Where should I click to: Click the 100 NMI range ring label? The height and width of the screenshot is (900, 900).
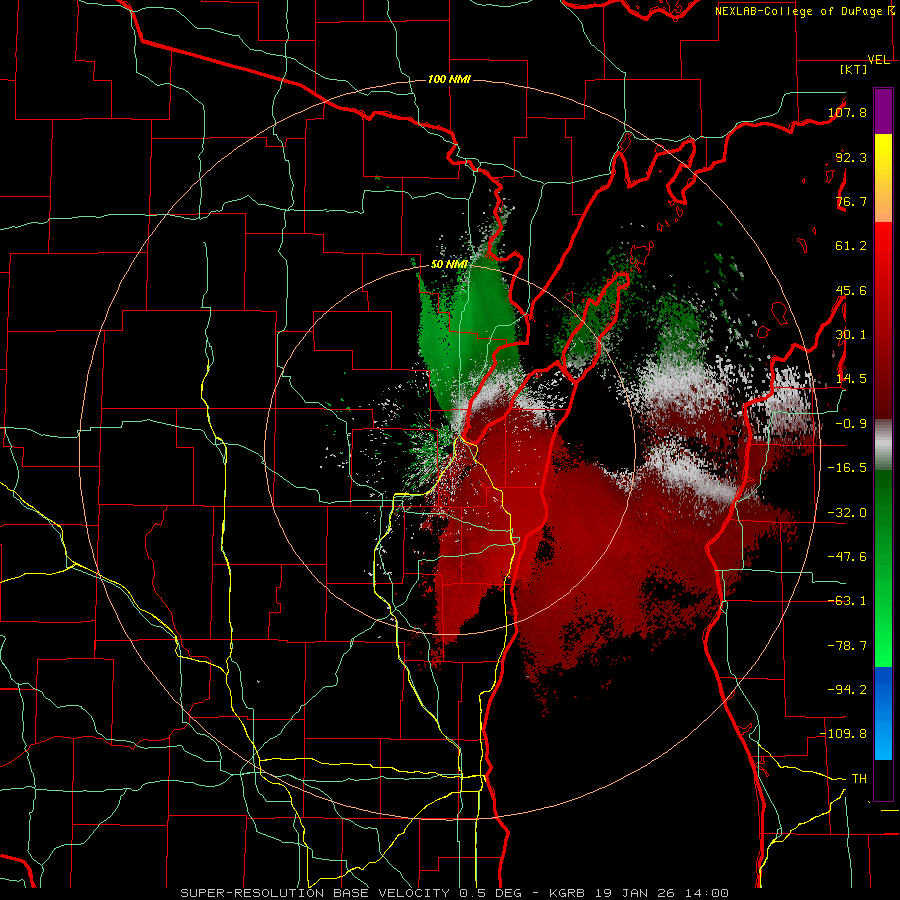tap(449, 79)
